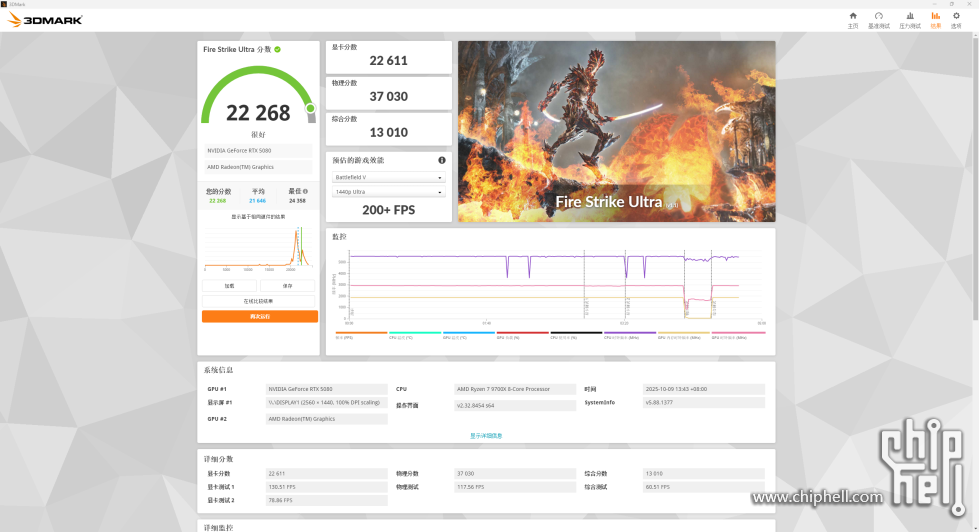Toggle the blue GPU temperature legend series
This screenshot has width=979, height=532.
pos(468,335)
